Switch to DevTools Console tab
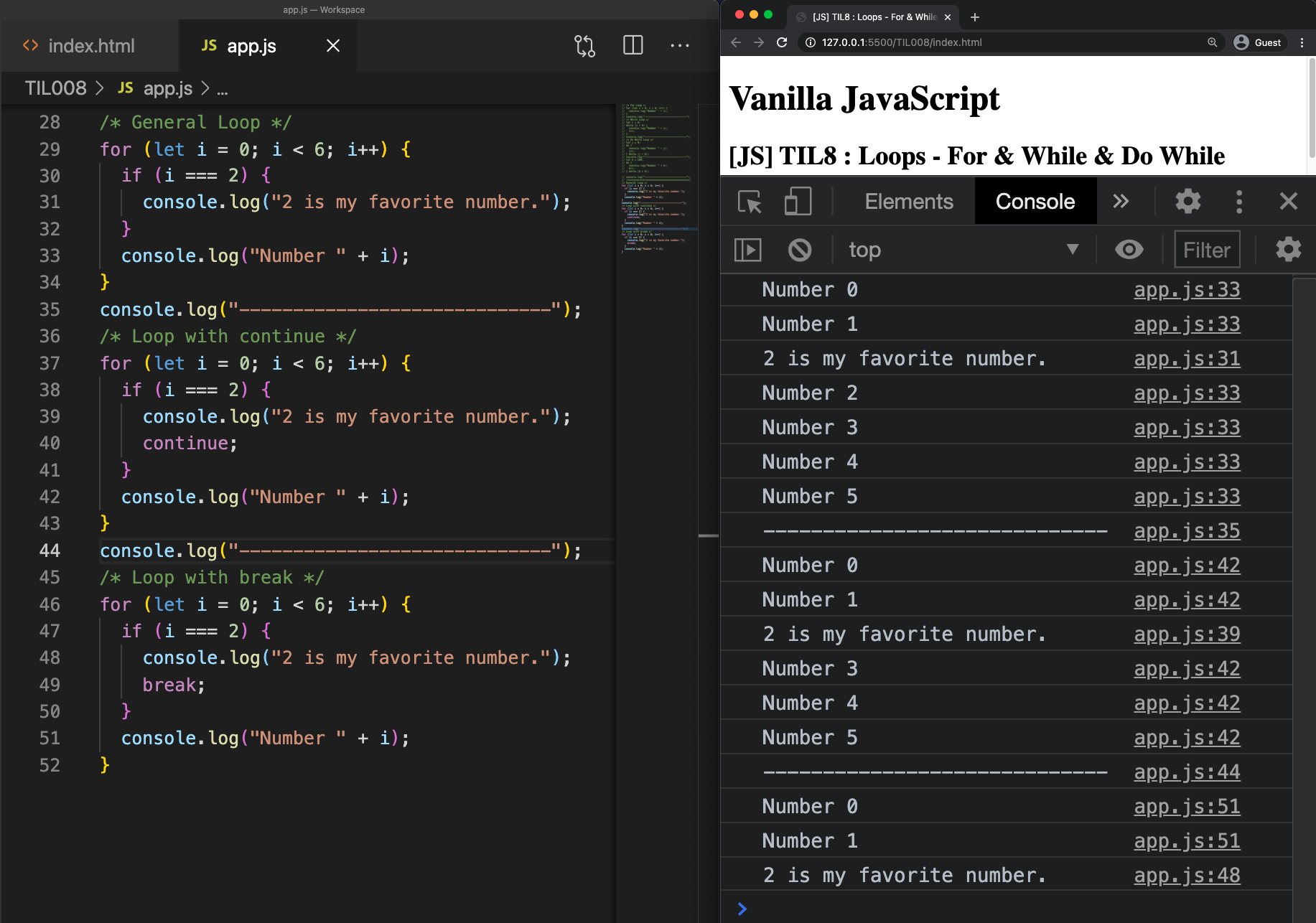 click(1035, 202)
